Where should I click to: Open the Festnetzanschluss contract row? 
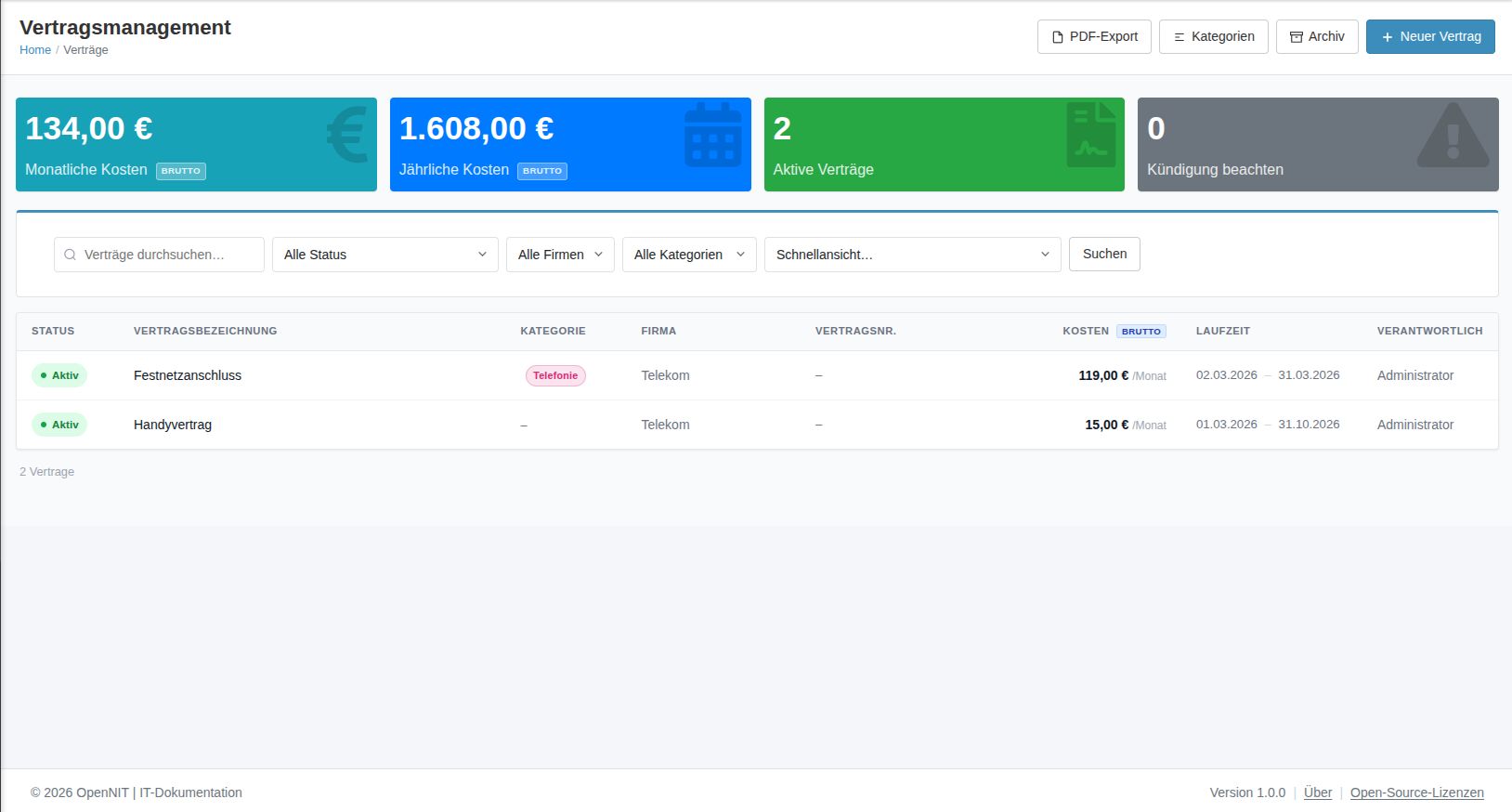(188, 375)
